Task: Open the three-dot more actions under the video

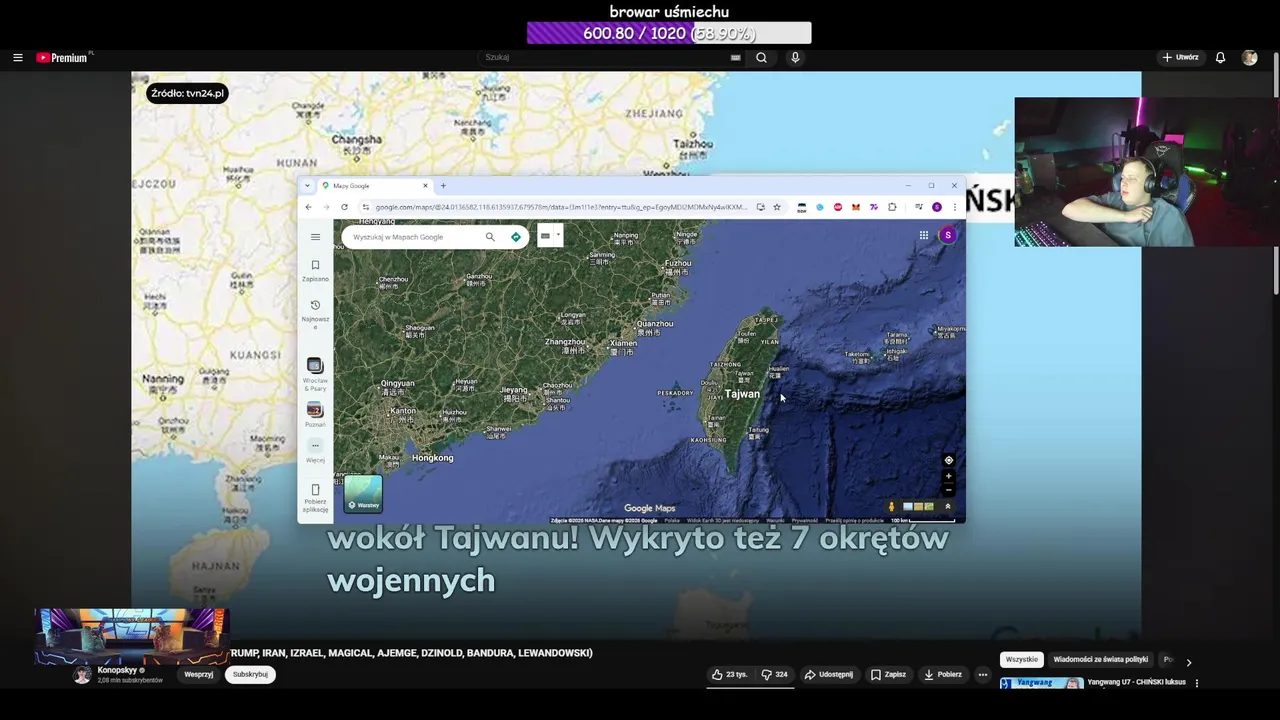Action: pyautogui.click(x=982, y=674)
